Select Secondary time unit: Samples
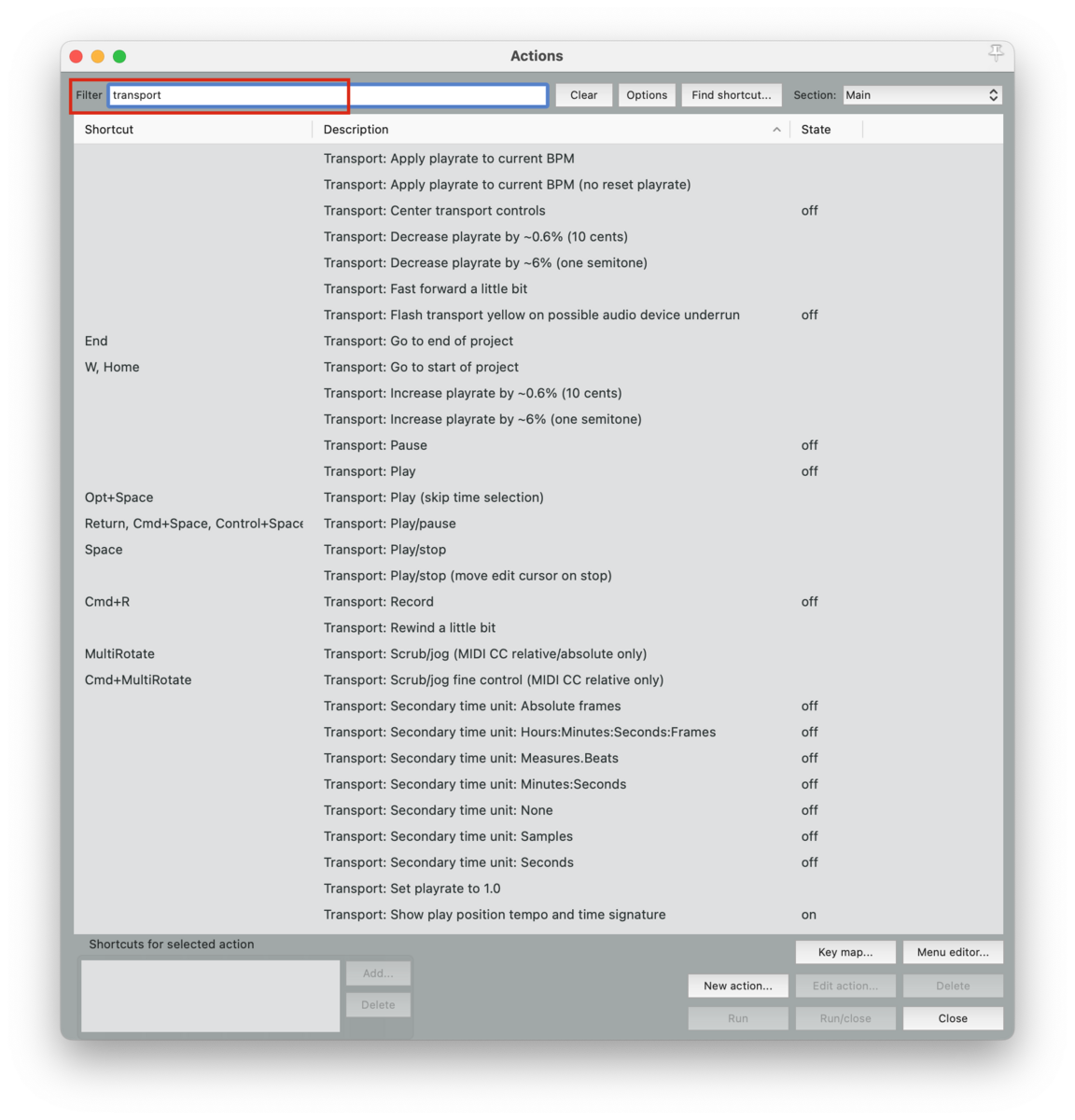 coord(448,838)
